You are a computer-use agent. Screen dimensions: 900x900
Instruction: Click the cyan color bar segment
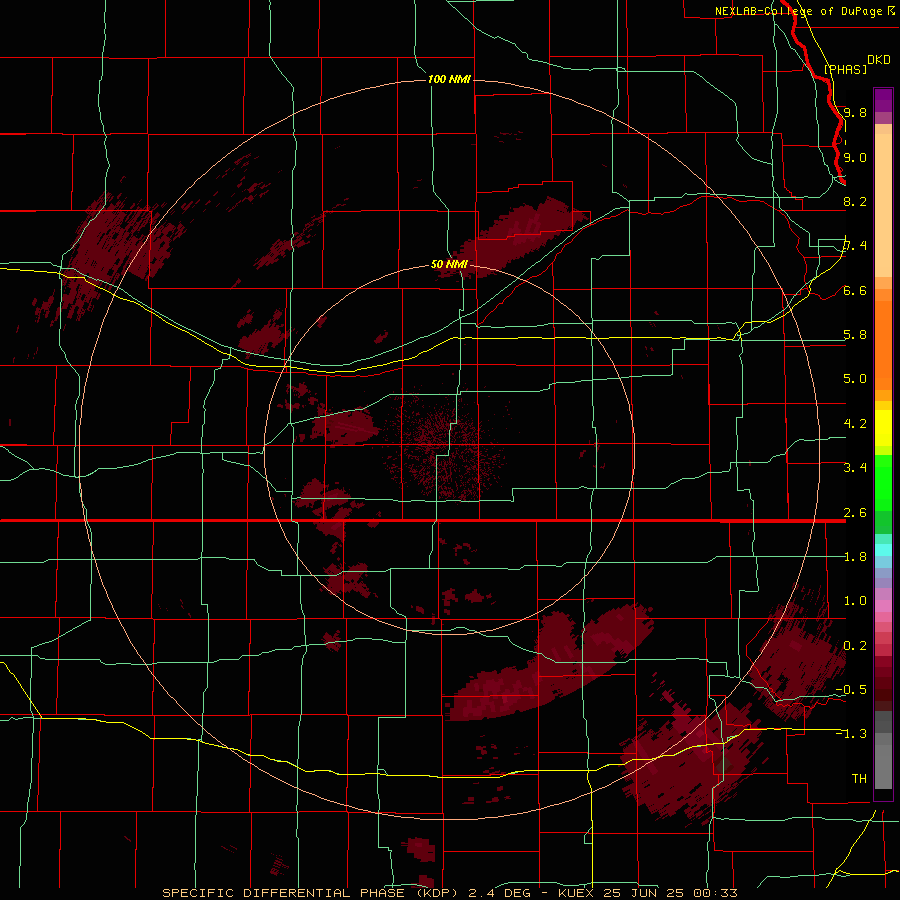[x=883, y=549]
